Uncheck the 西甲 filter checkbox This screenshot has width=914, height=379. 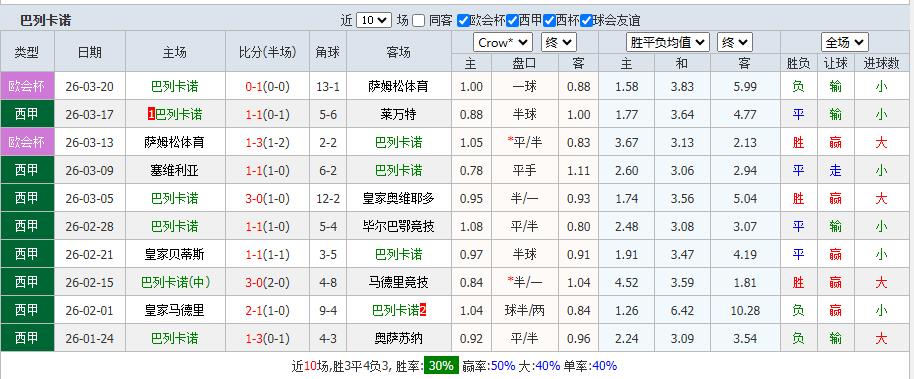coord(512,20)
